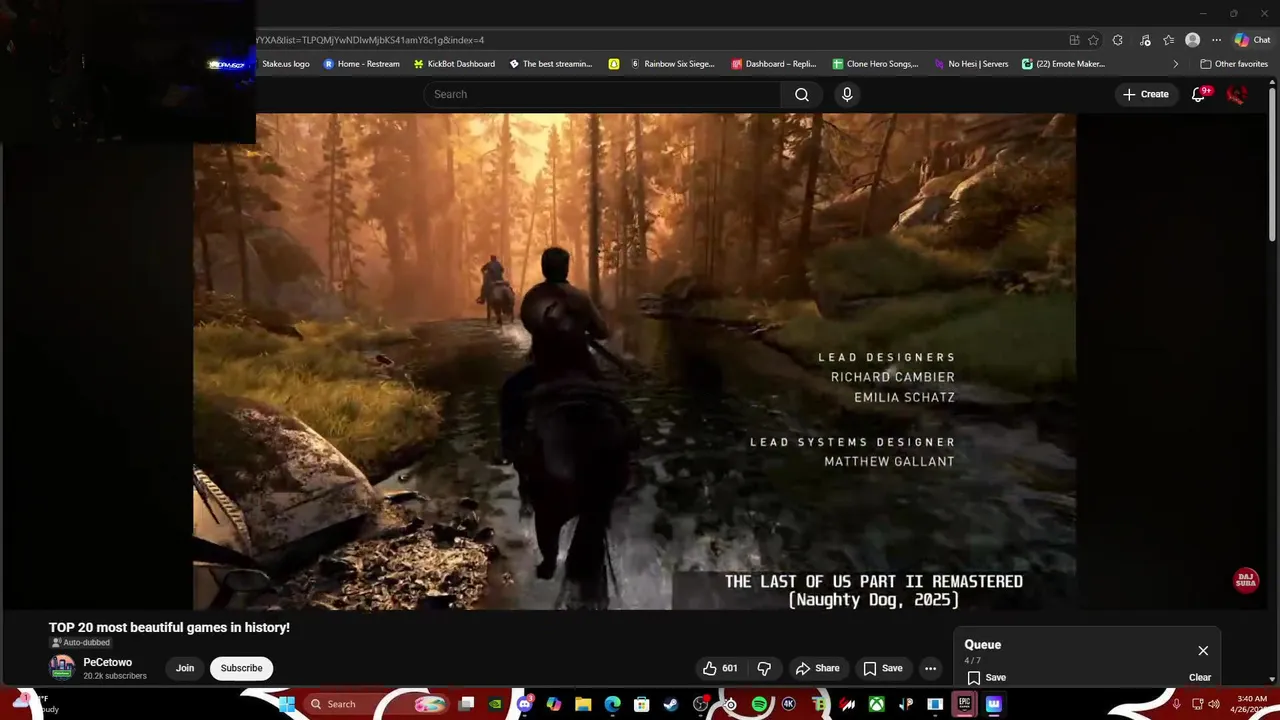Open the No Hesi | Servers bookmark
1280x720 pixels.
pos(971,64)
